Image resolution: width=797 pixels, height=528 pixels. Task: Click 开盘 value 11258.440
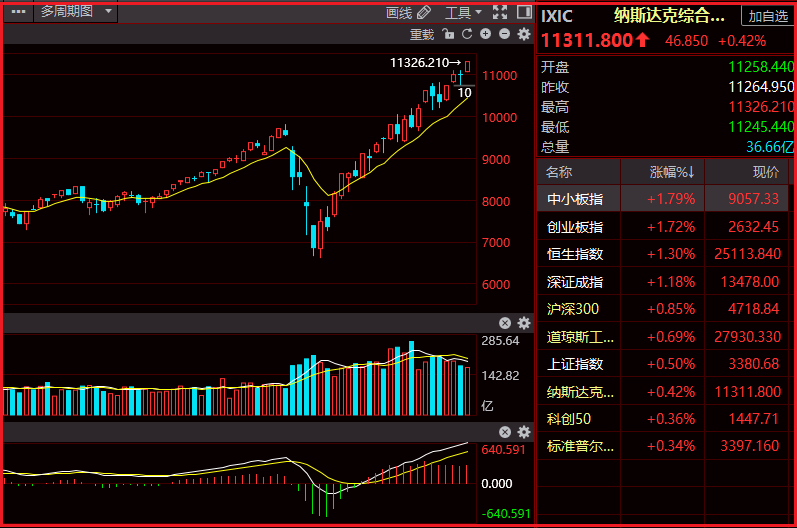click(761, 67)
